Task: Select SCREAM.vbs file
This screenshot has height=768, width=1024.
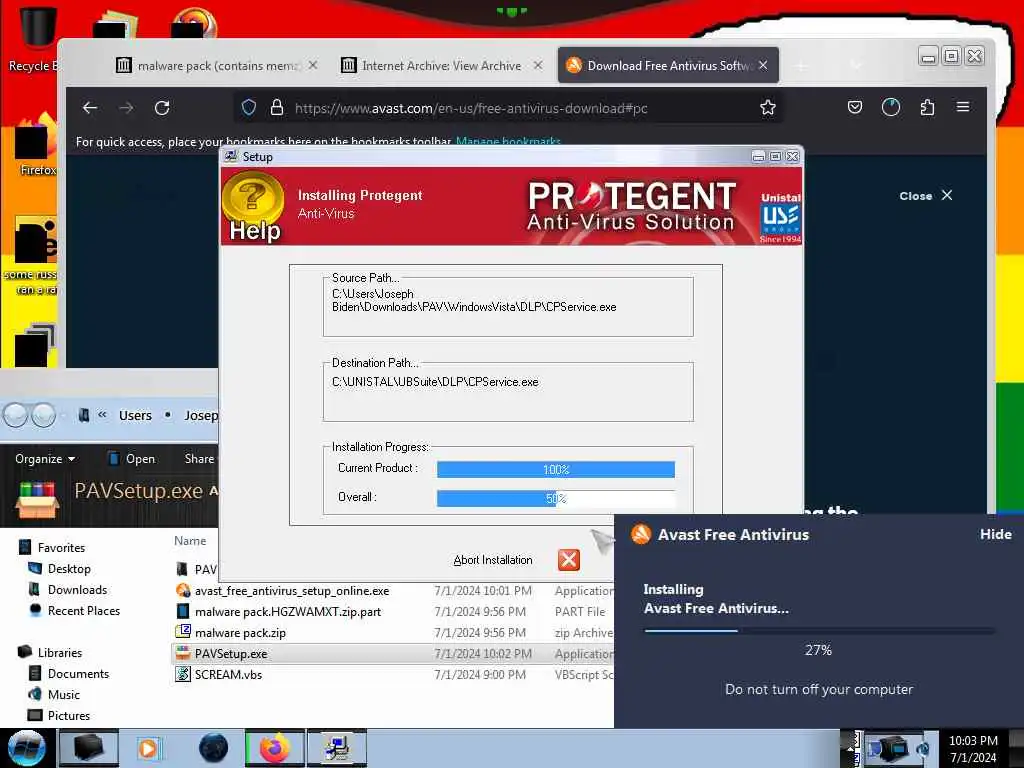Action: click(x=228, y=675)
